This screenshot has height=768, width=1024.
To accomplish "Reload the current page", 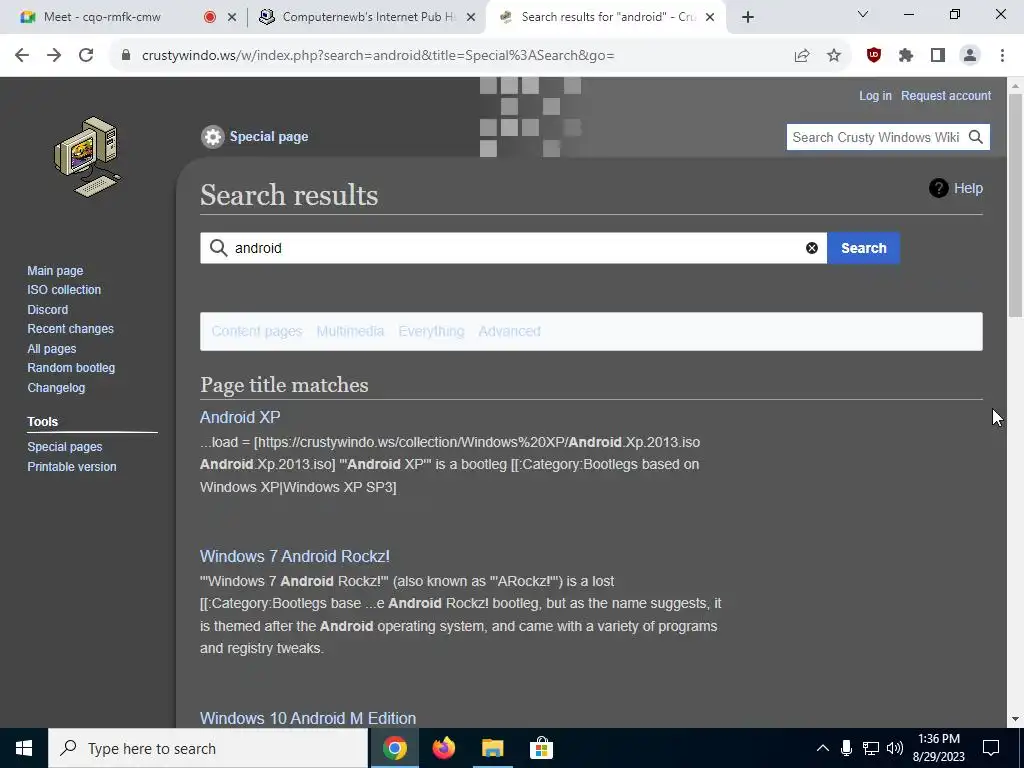I will [86, 56].
